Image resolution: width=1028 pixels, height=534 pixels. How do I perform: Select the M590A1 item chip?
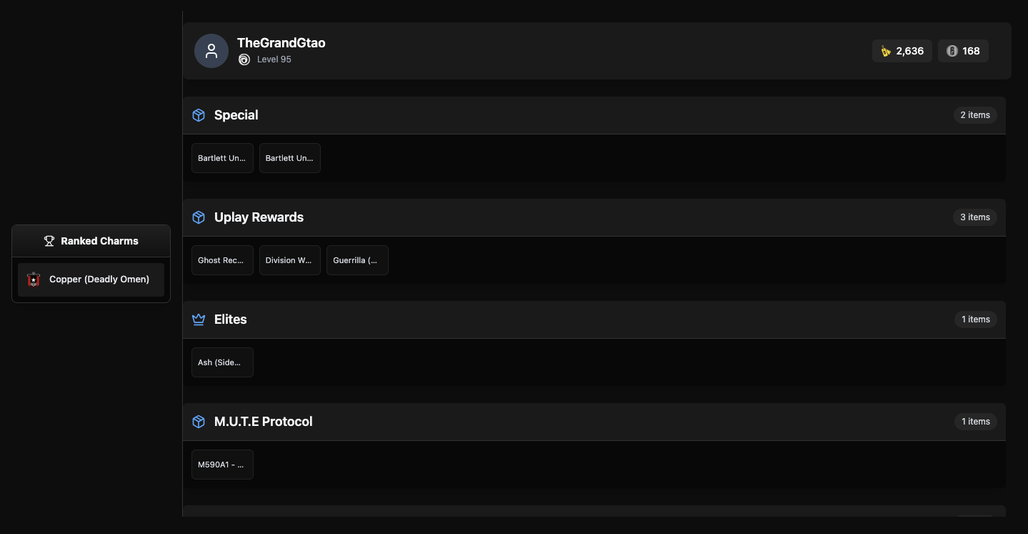222,465
